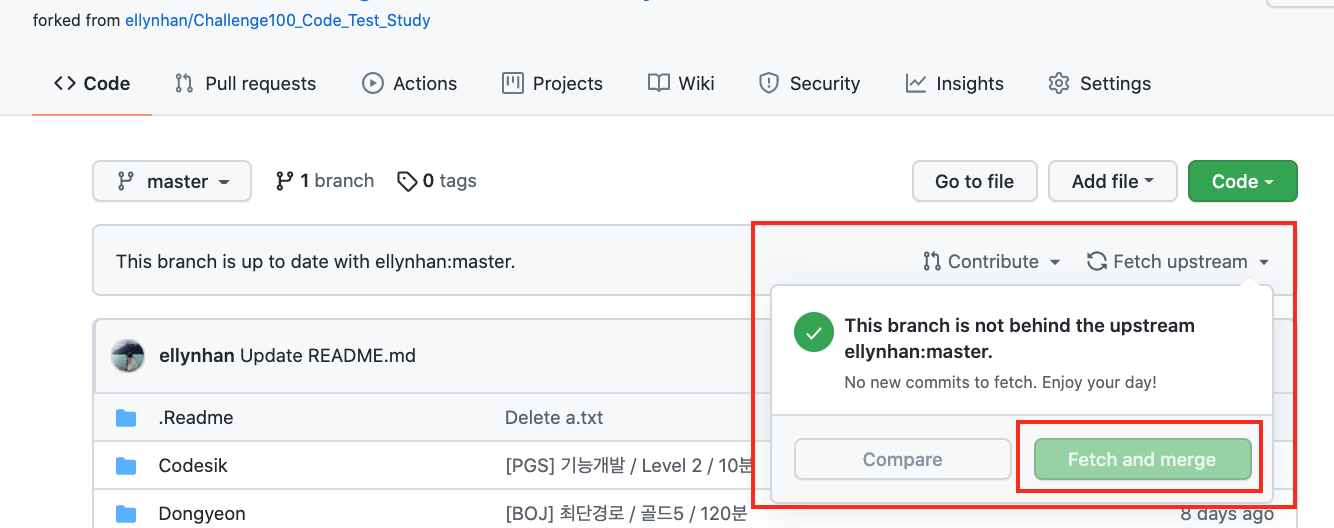This screenshot has height=528, width=1334.
Task: View the 1 branch link
Action: point(325,181)
